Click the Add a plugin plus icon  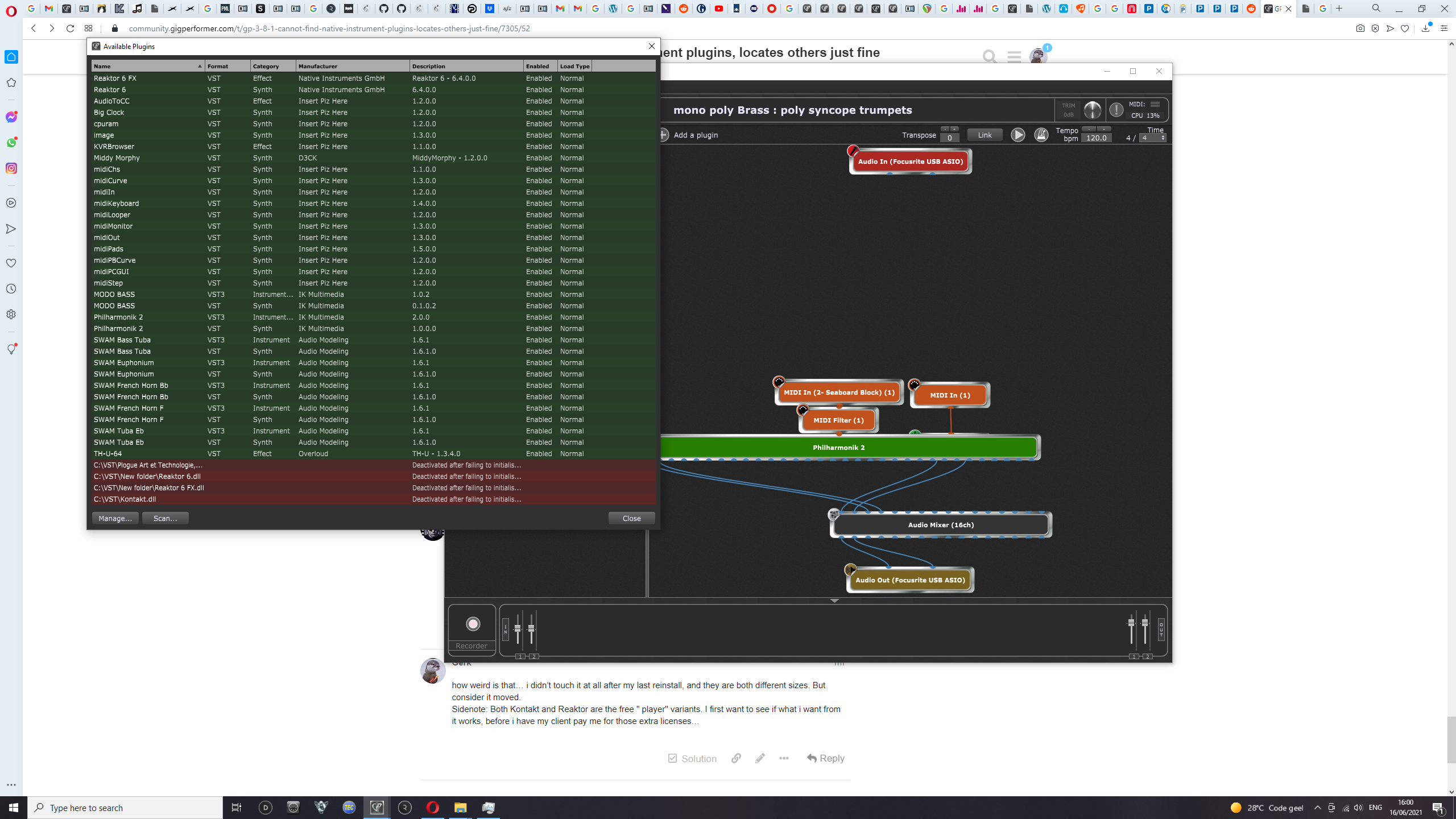tap(663, 135)
